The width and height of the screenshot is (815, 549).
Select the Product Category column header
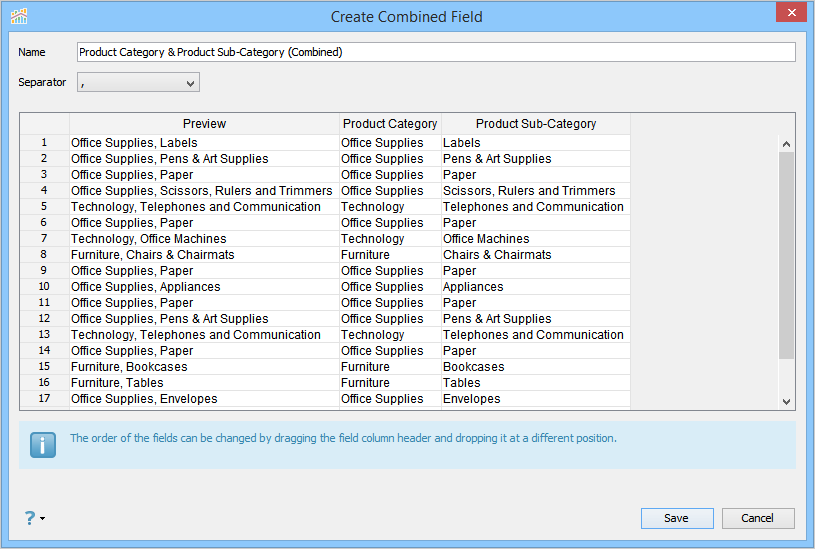click(390, 124)
